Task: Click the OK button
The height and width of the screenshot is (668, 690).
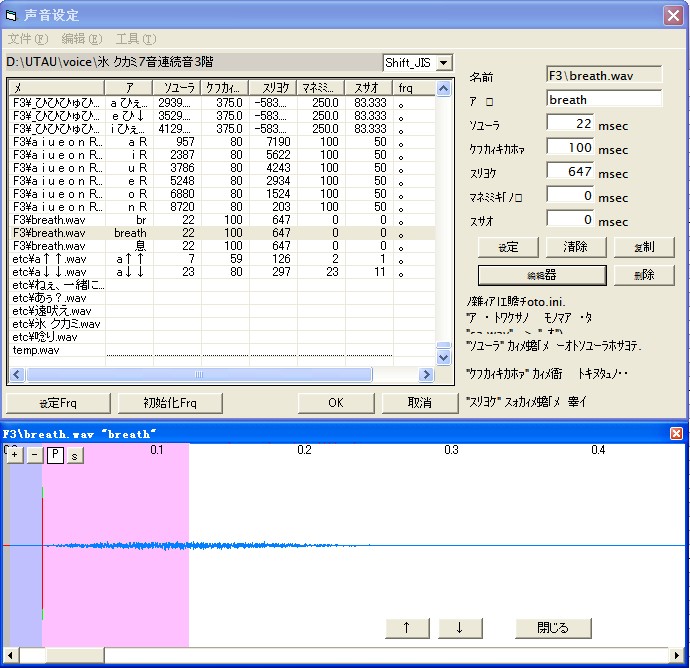Action: [x=336, y=403]
